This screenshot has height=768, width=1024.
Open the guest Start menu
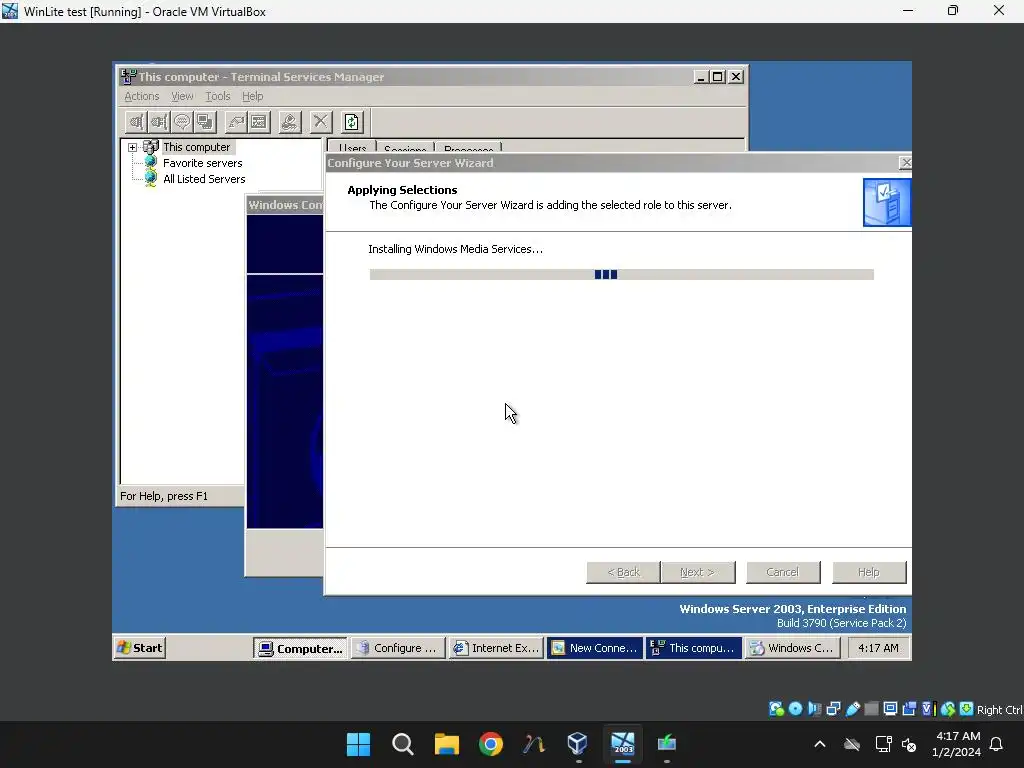click(x=140, y=648)
